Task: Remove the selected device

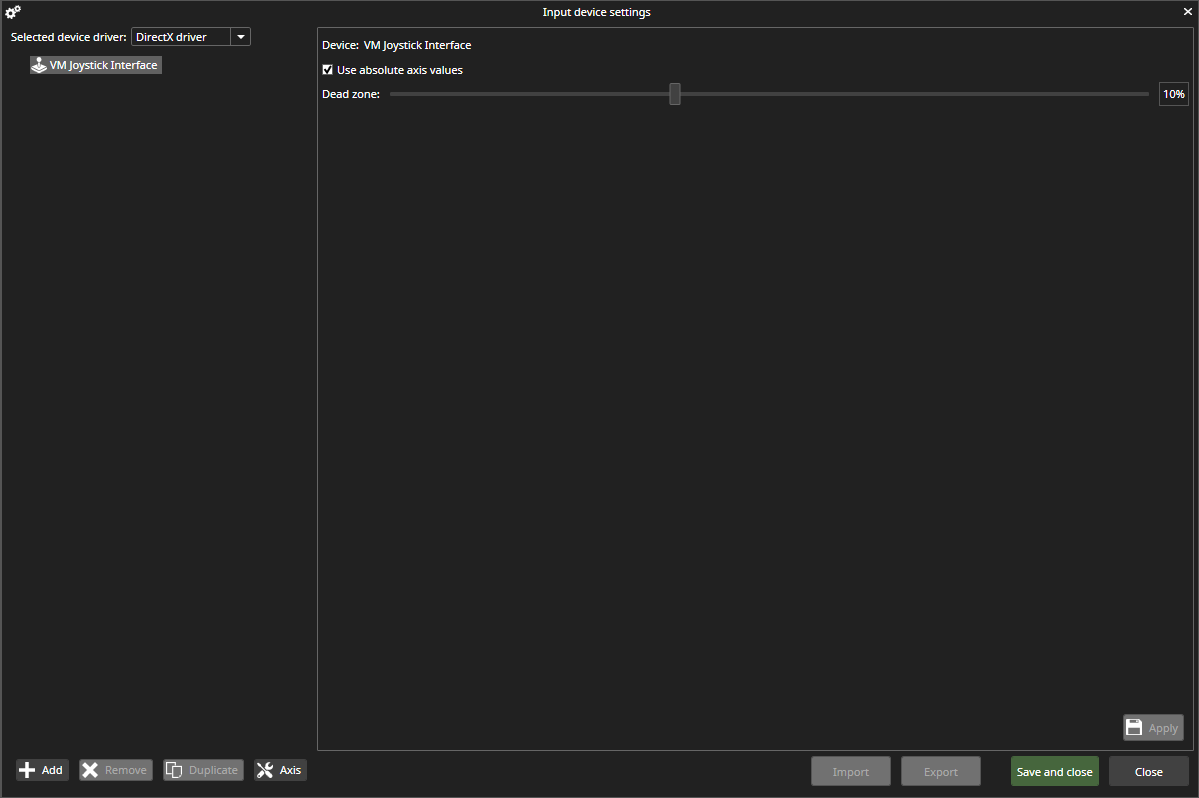Action: coord(115,770)
